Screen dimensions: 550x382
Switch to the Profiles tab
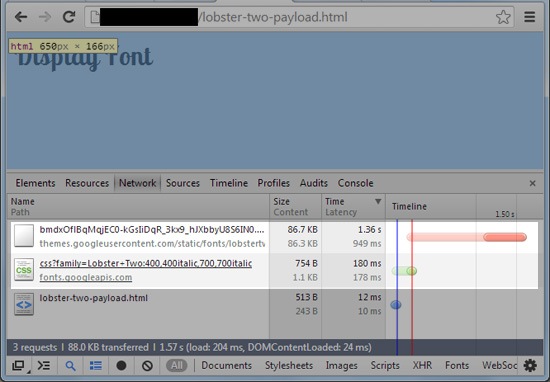coord(274,183)
